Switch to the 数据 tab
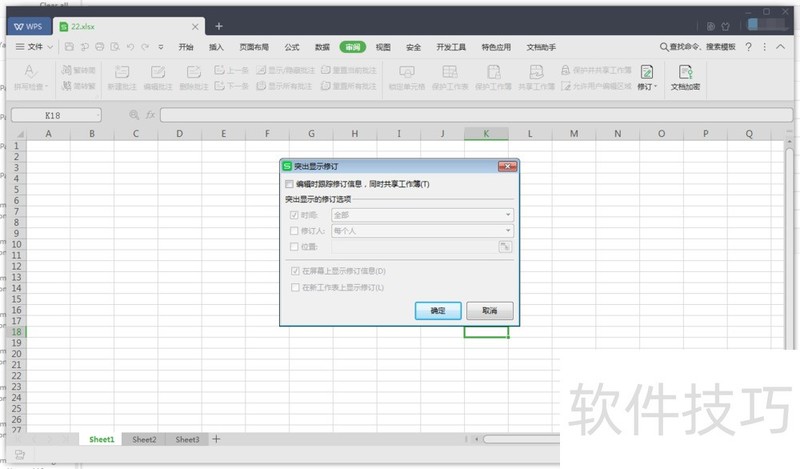800x469 pixels. [322, 47]
